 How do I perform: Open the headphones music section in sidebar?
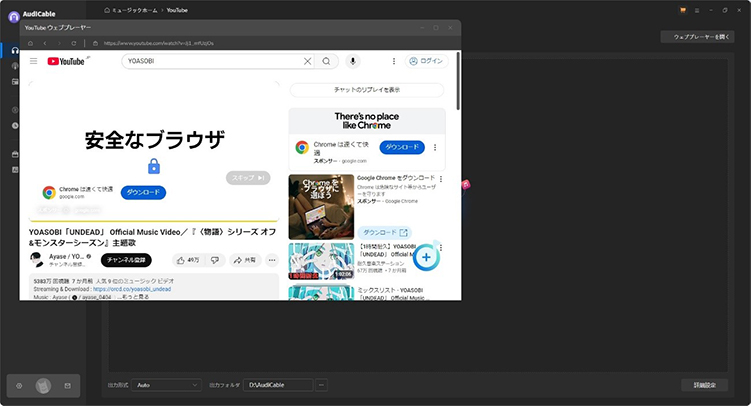(x=15, y=50)
